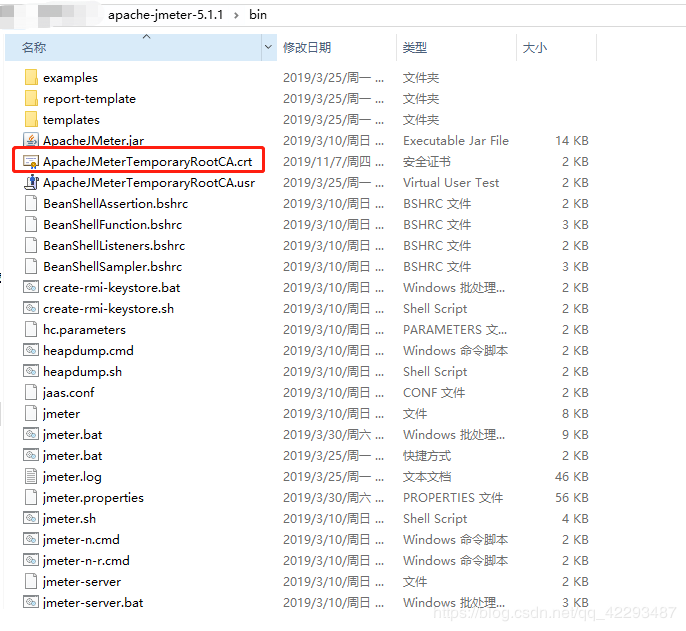
Task: Click the bin breadcrumb segment
Action: [258, 15]
